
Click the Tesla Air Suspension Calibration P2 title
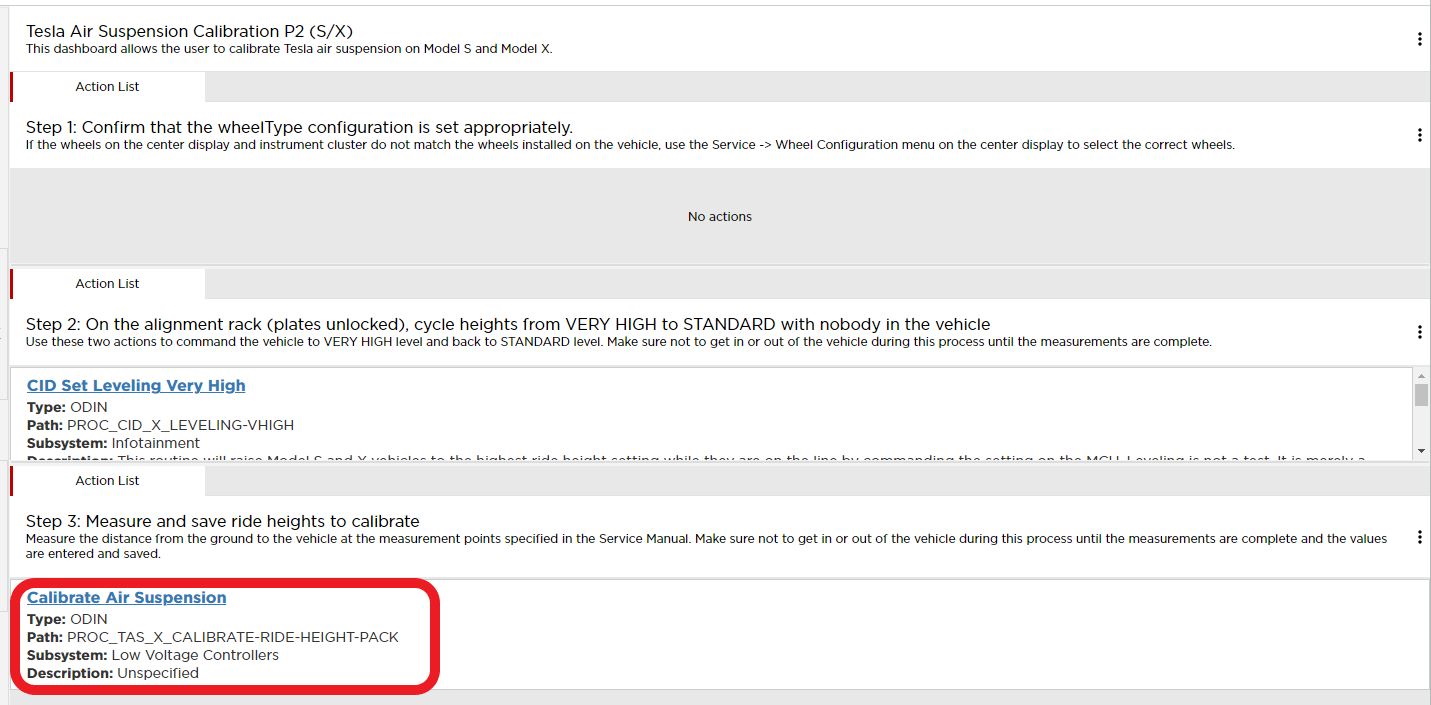pyautogui.click(x=189, y=31)
